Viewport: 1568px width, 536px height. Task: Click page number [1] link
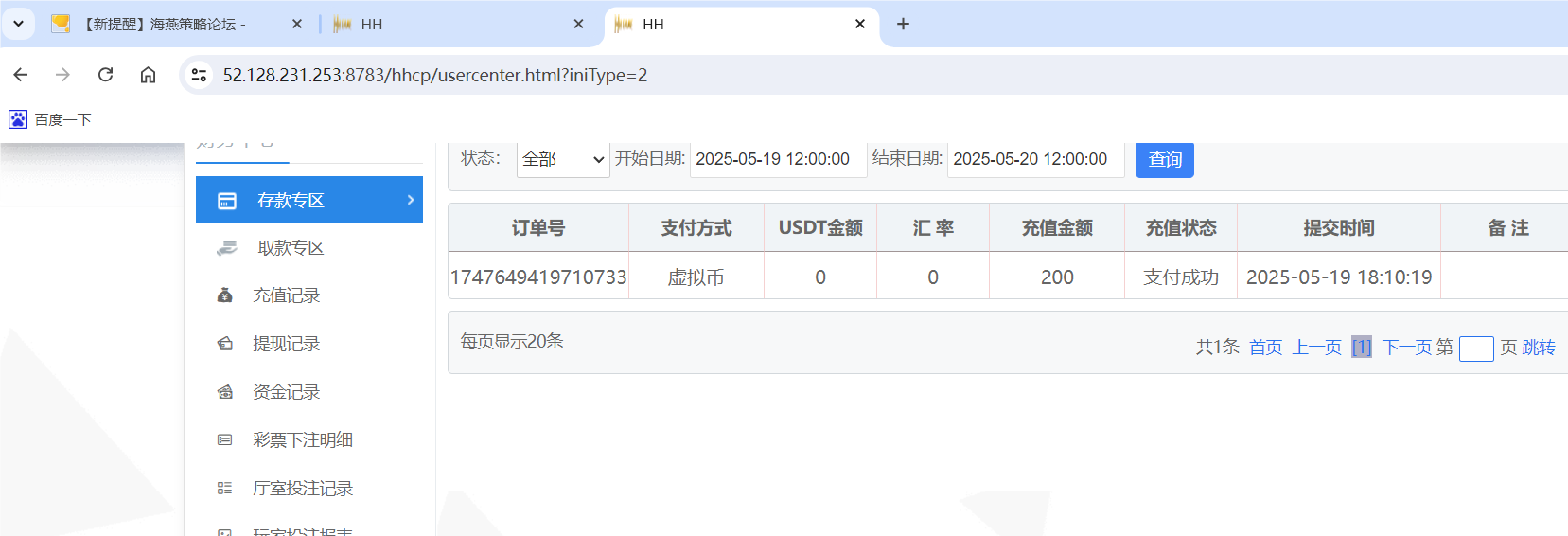tap(1362, 348)
